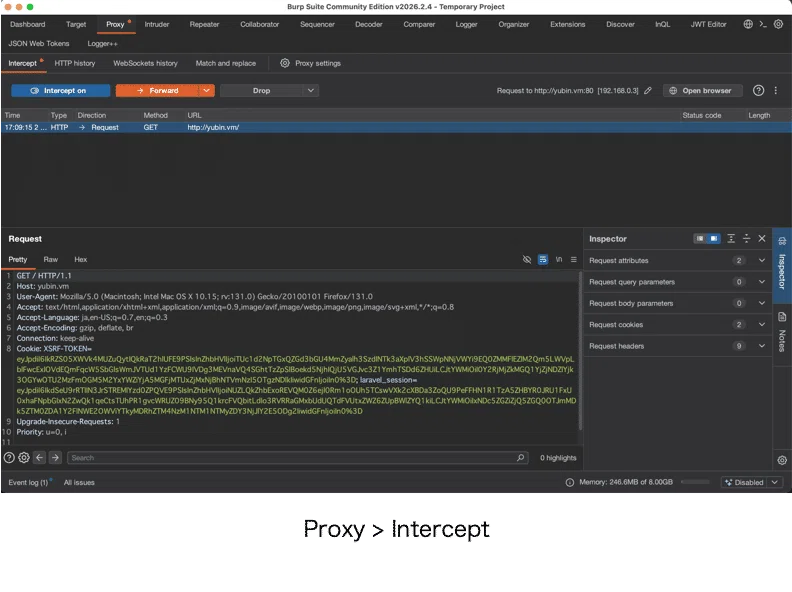Open Match and replace sub-tab
The width and height of the screenshot is (792, 592).
tap(226, 63)
